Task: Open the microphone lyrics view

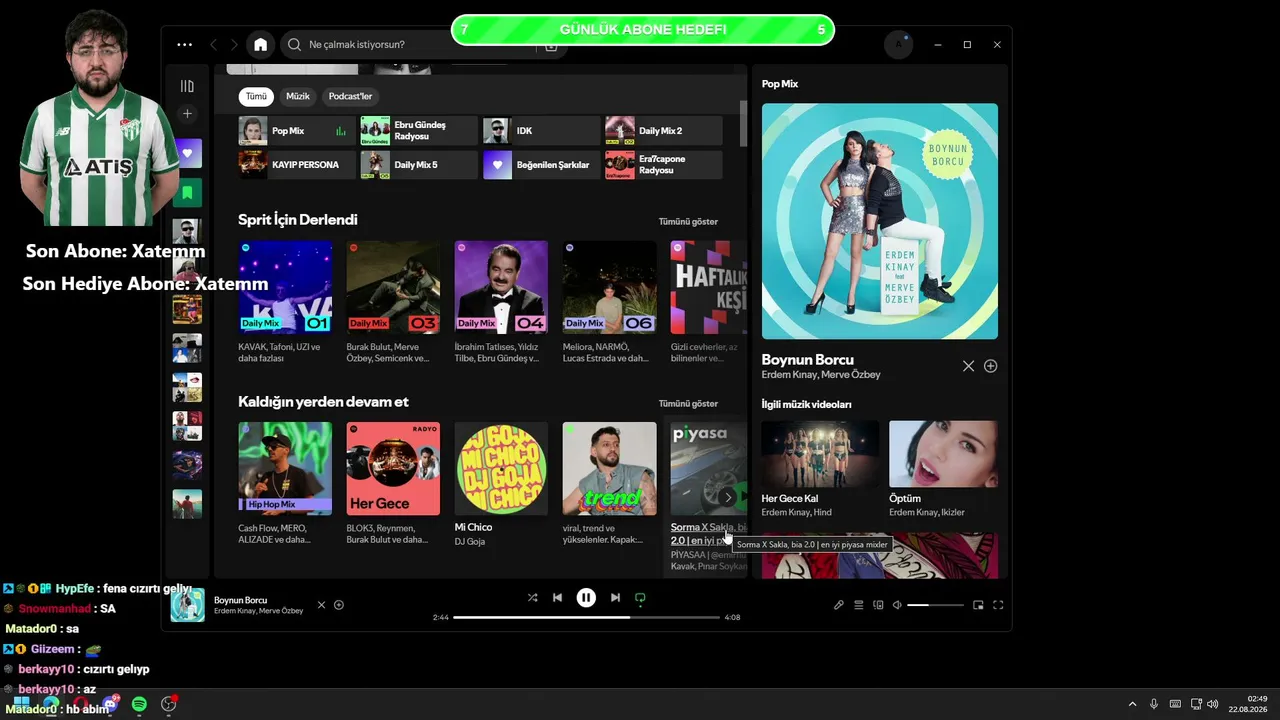Action: (839, 605)
